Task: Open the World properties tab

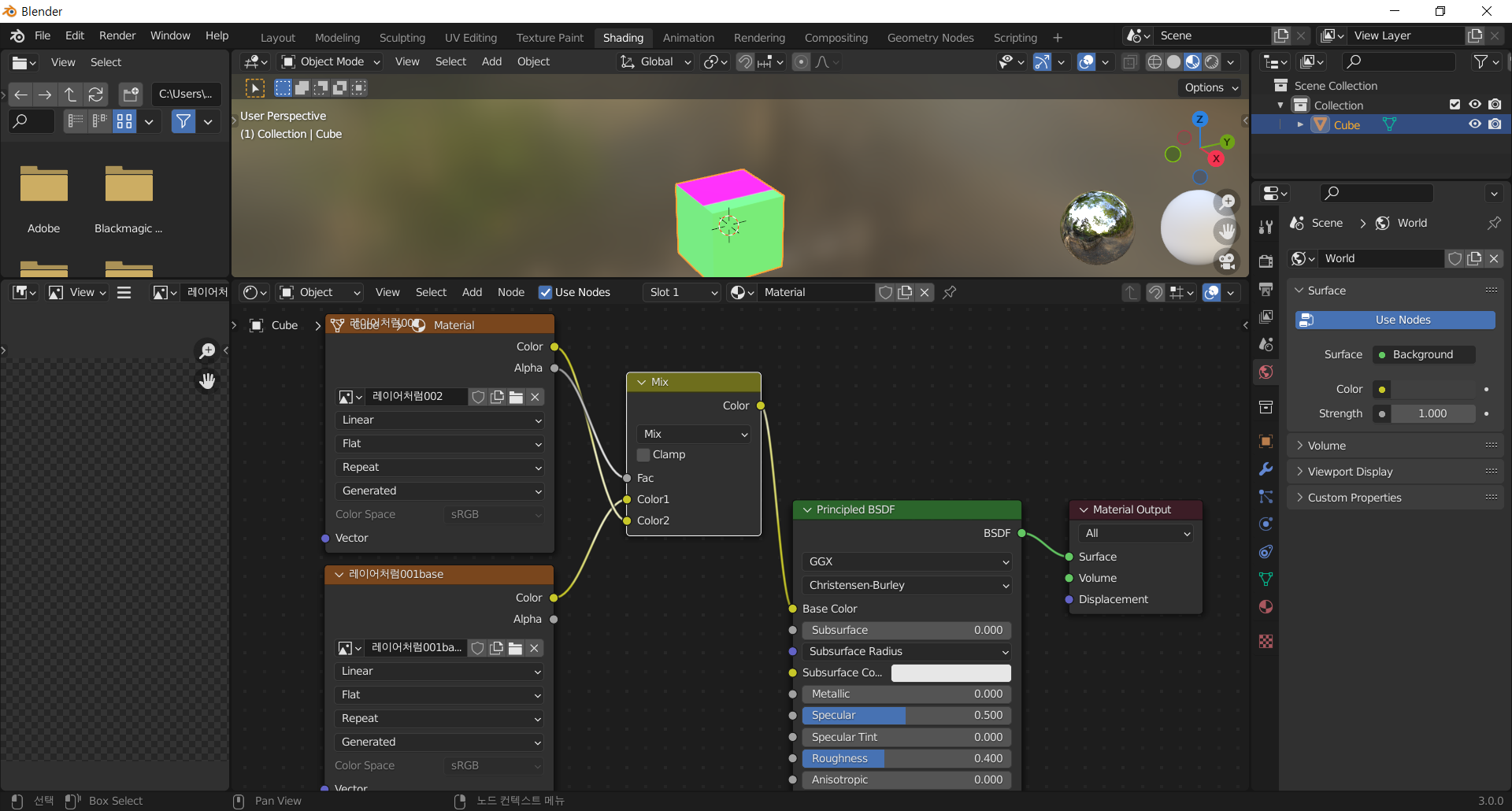Action: 1266,372
